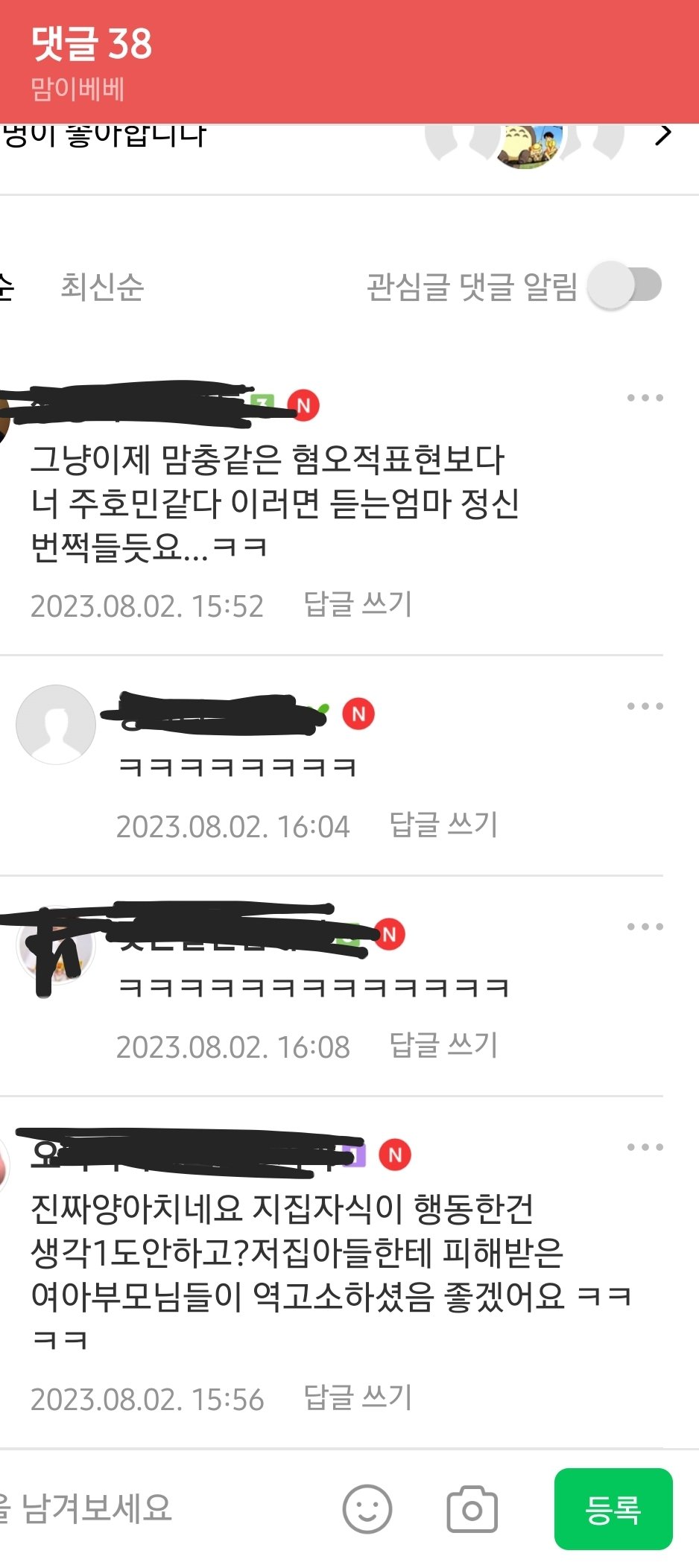Tap the 맘이베베 cafe name header
Viewport: 699px width, 1568px height.
(78, 89)
